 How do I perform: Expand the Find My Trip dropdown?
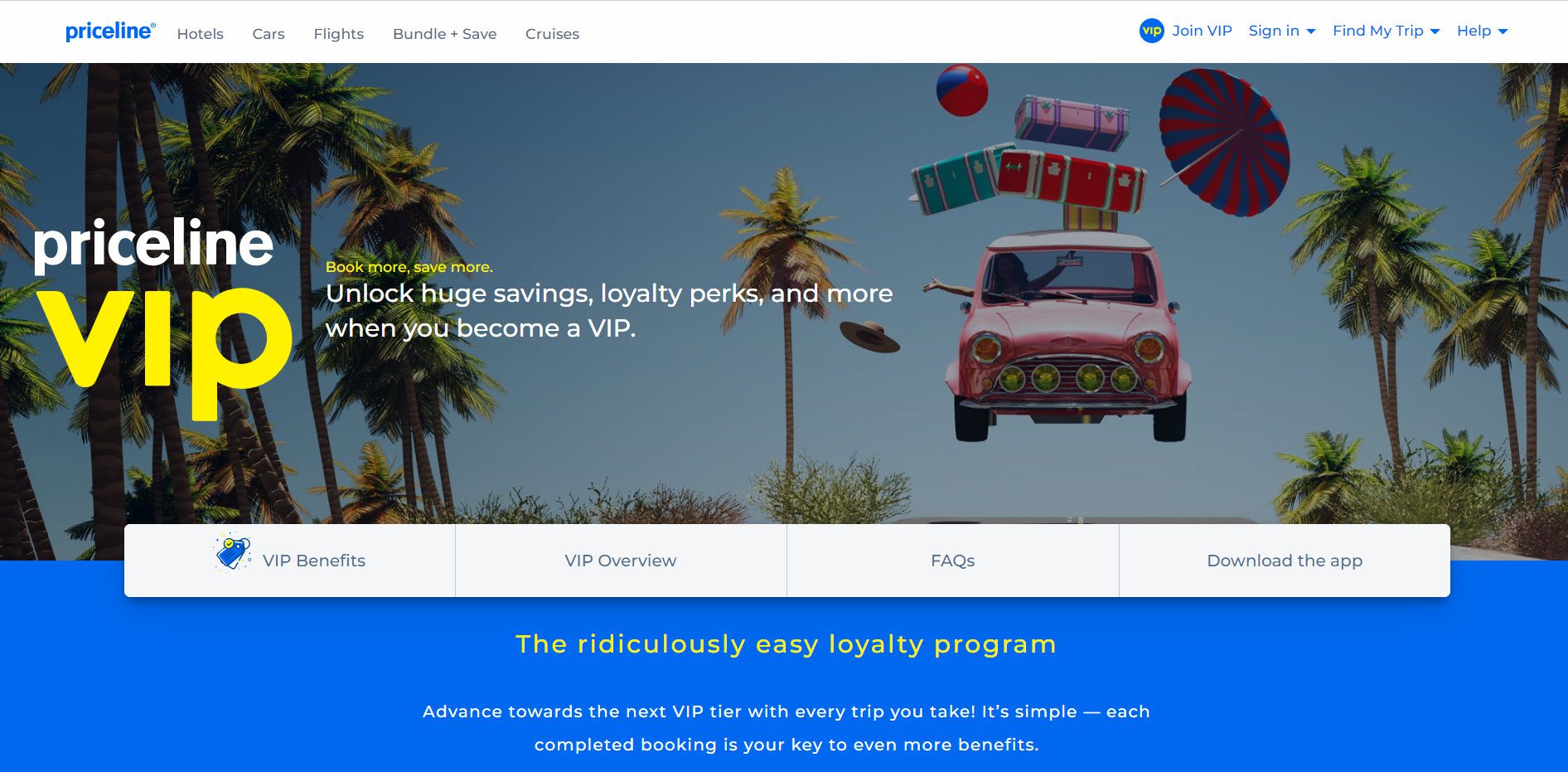[1386, 31]
